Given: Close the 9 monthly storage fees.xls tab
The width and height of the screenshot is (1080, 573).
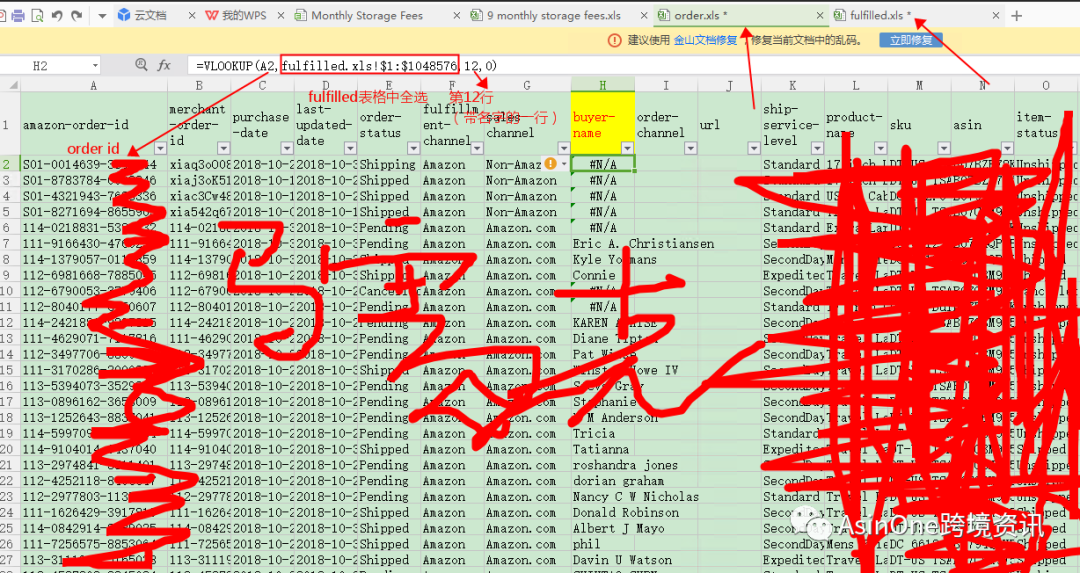Looking at the screenshot, I should [643, 15].
